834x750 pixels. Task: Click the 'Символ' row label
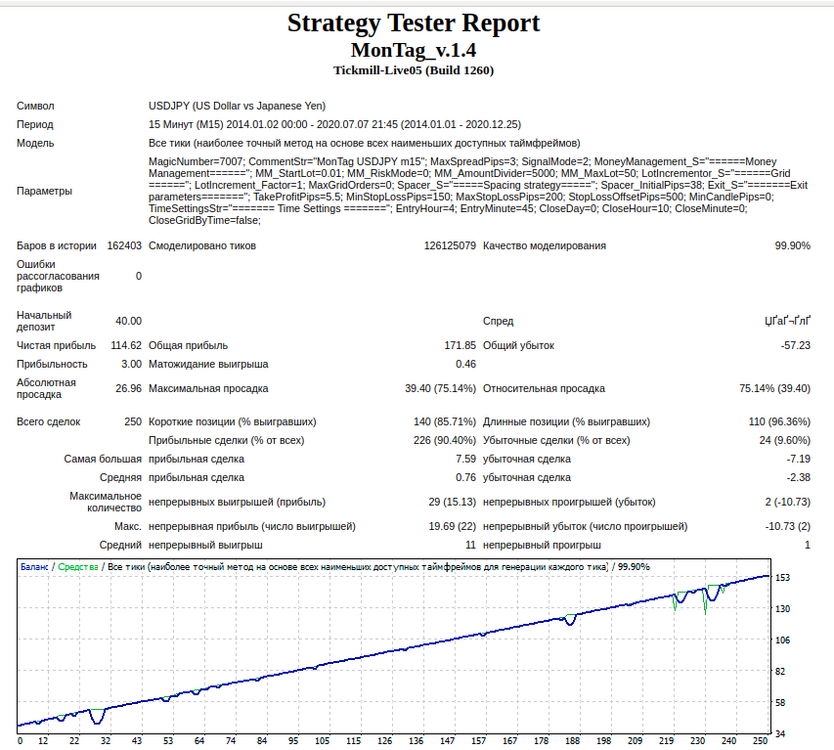(35, 106)
